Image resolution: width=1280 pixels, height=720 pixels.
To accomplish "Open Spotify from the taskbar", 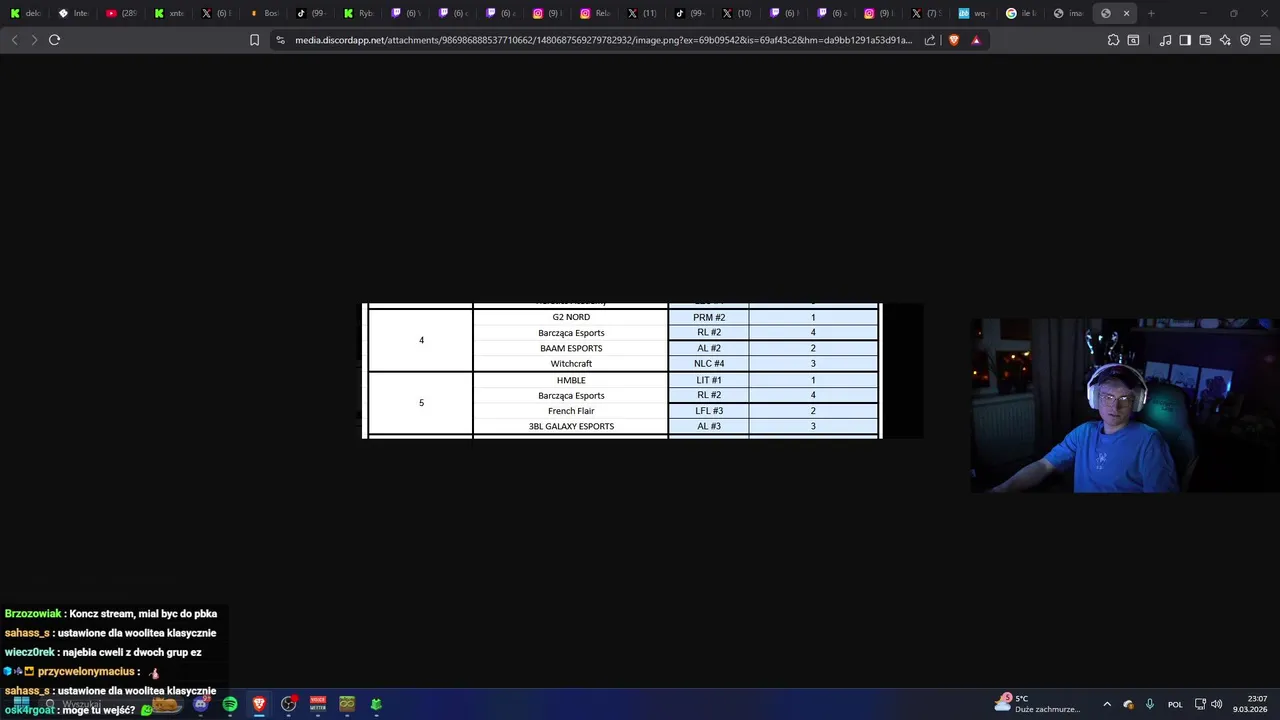I will (230, 704).
